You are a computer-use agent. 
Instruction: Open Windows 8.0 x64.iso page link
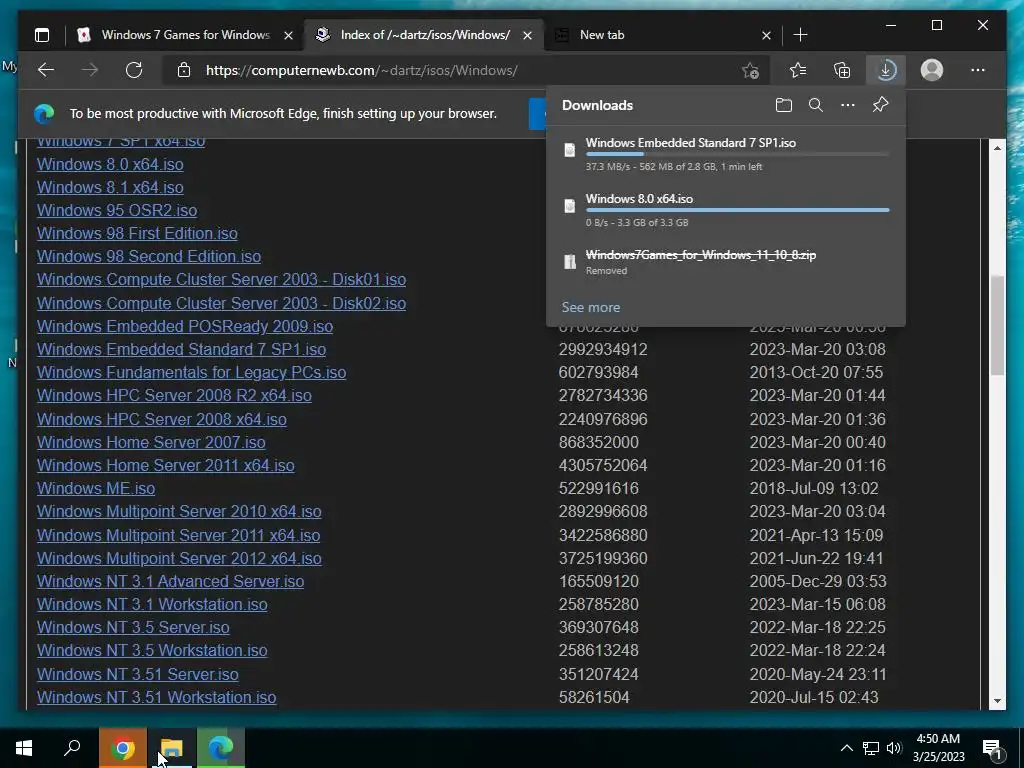coord(110,164)
